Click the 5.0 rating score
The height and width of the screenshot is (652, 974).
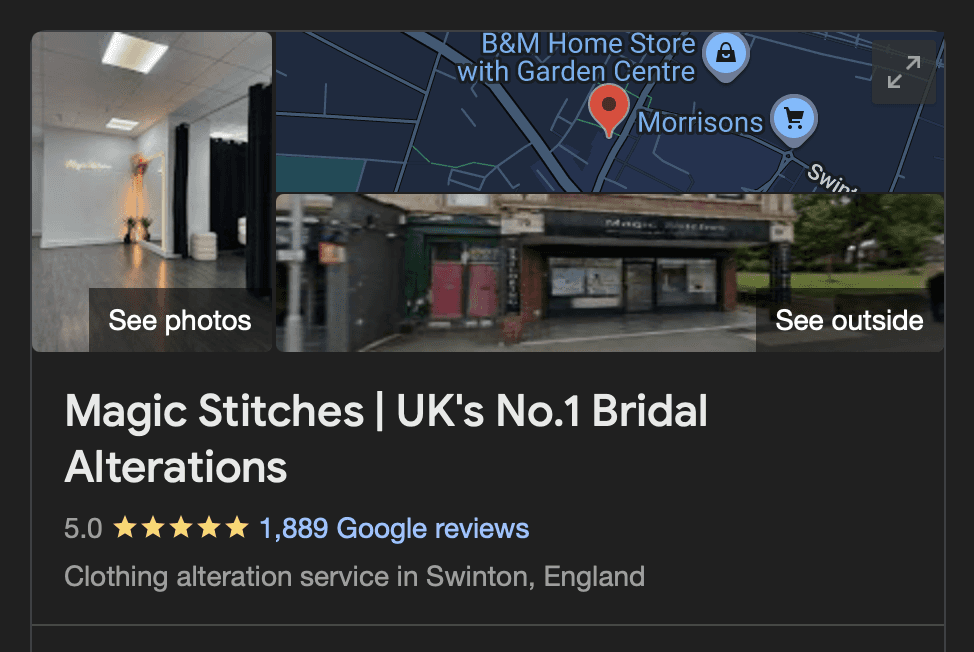pos(83,529)
